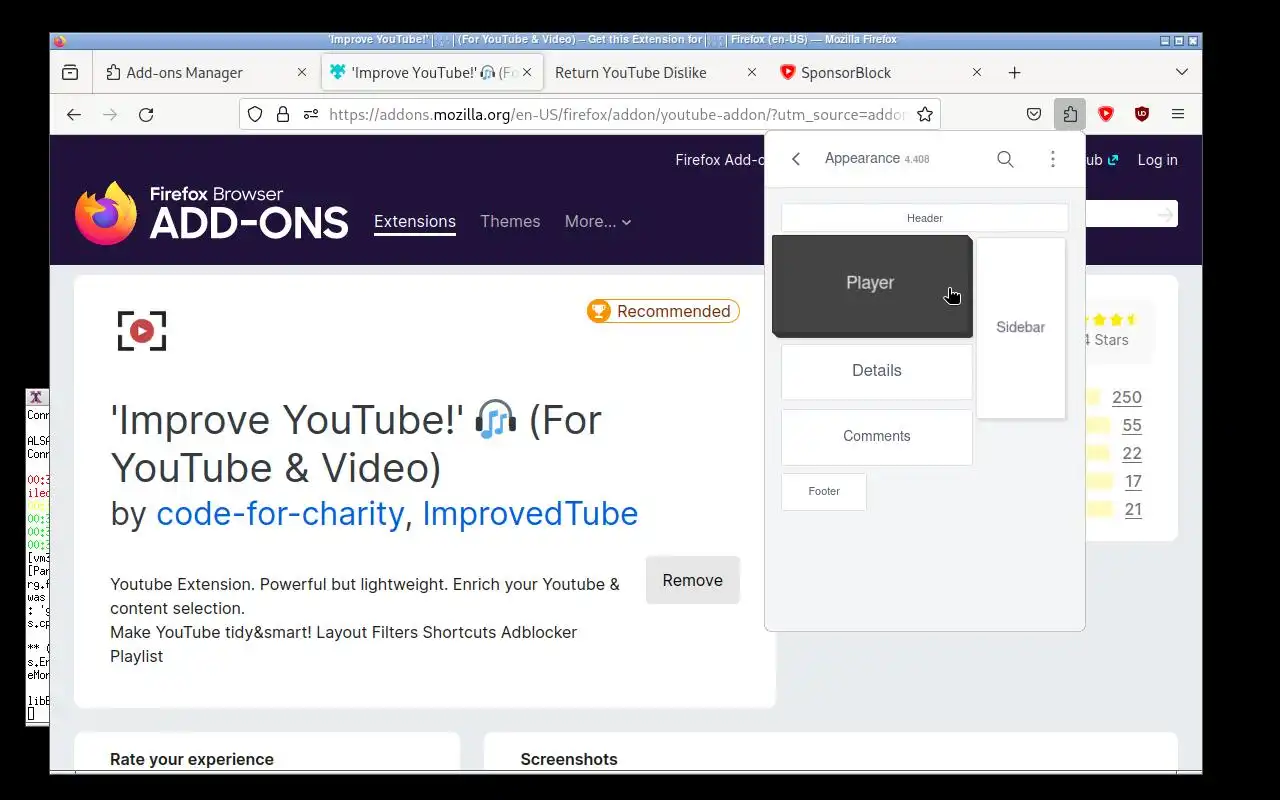
Task: Click the Improve YouTube extension icon
Action: (142, 331)
